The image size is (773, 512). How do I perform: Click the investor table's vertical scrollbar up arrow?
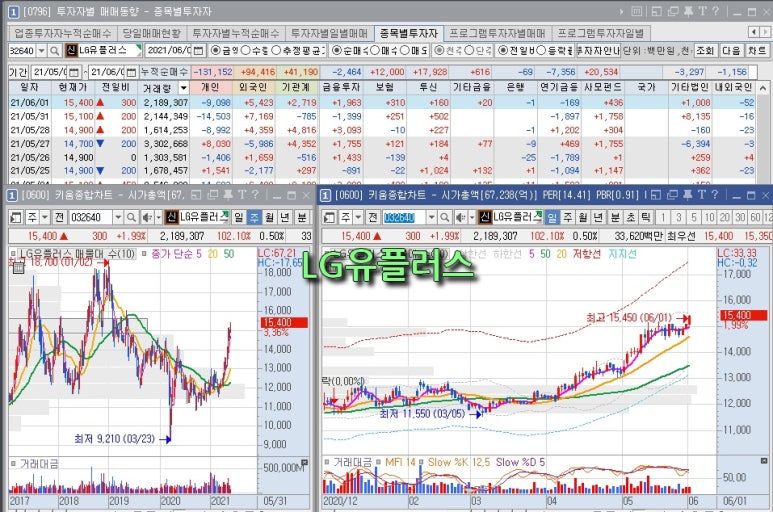pyautogui.click(x=763, y=88)
